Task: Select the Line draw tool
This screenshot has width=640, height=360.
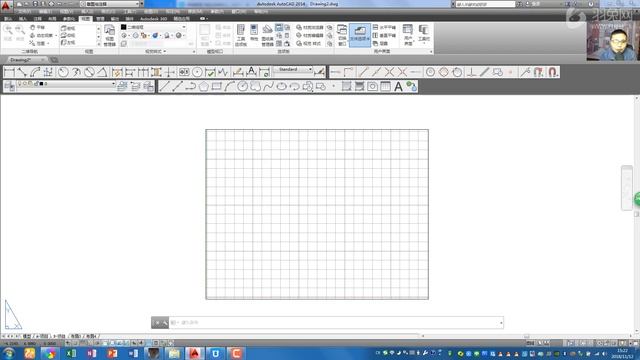Action: point(164,87)
